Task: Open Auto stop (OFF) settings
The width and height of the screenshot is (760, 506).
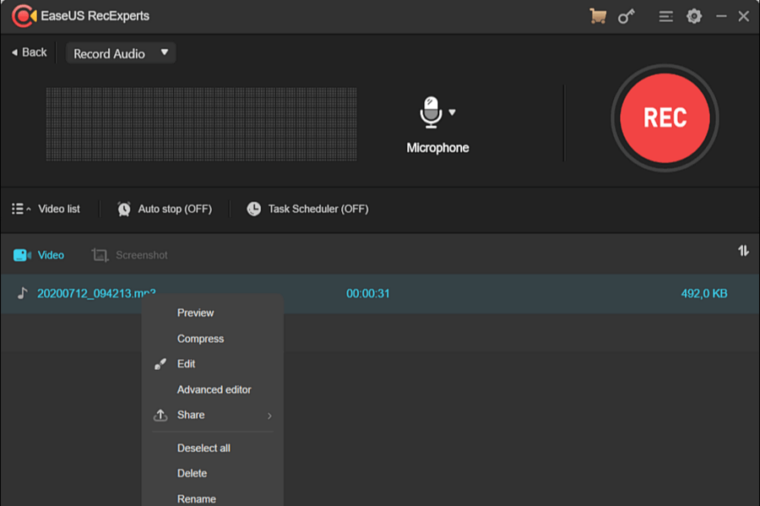Action: [x=175, y=209]
